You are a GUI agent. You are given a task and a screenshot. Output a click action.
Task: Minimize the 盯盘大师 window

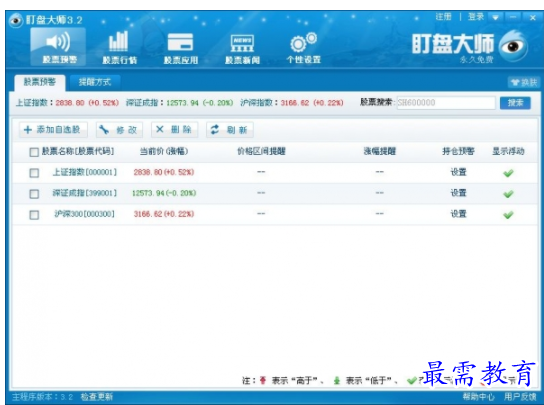pyautogui.click(x=514, y=17)
